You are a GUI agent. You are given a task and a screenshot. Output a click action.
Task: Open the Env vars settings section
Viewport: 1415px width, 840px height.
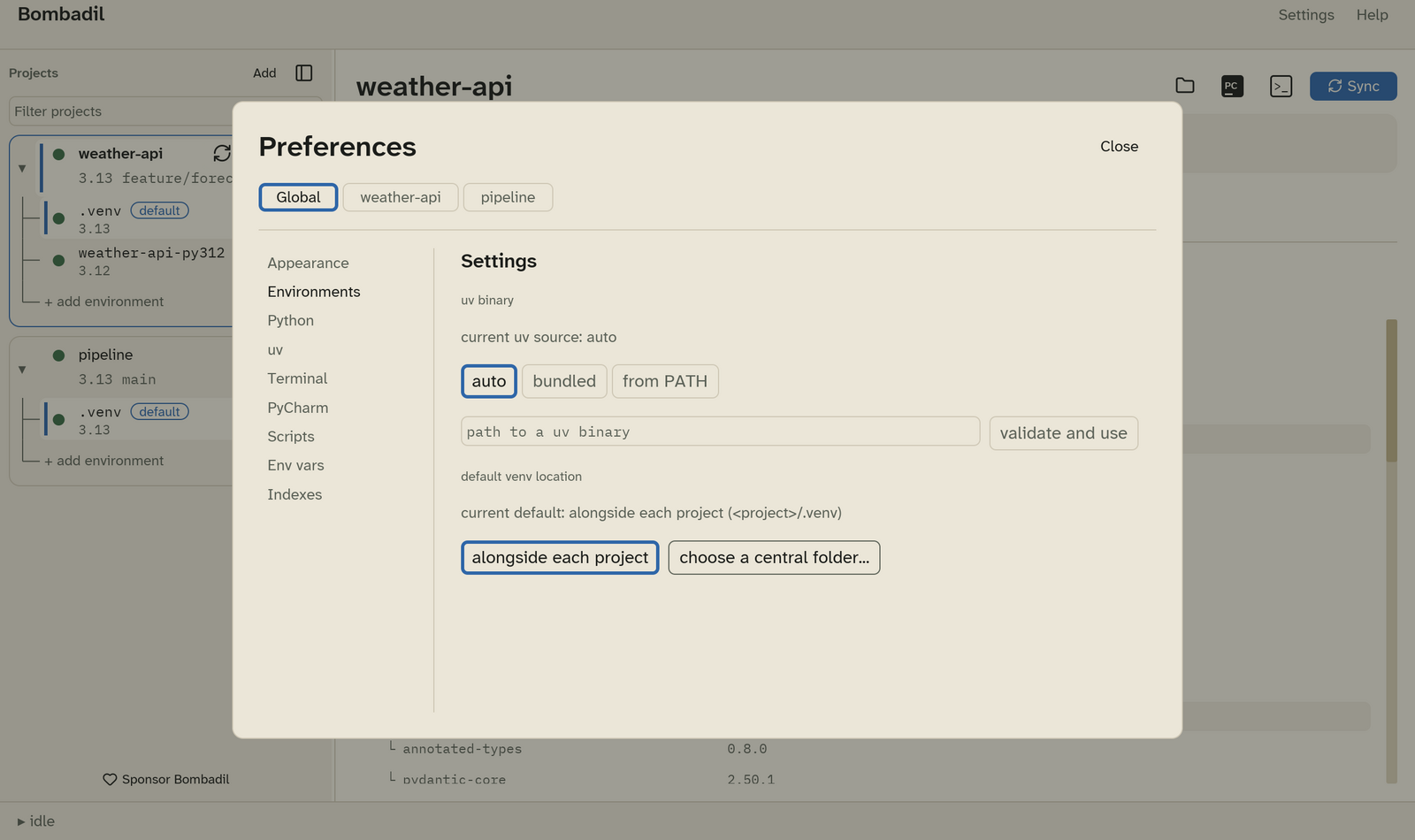click(x=295, y=465)
